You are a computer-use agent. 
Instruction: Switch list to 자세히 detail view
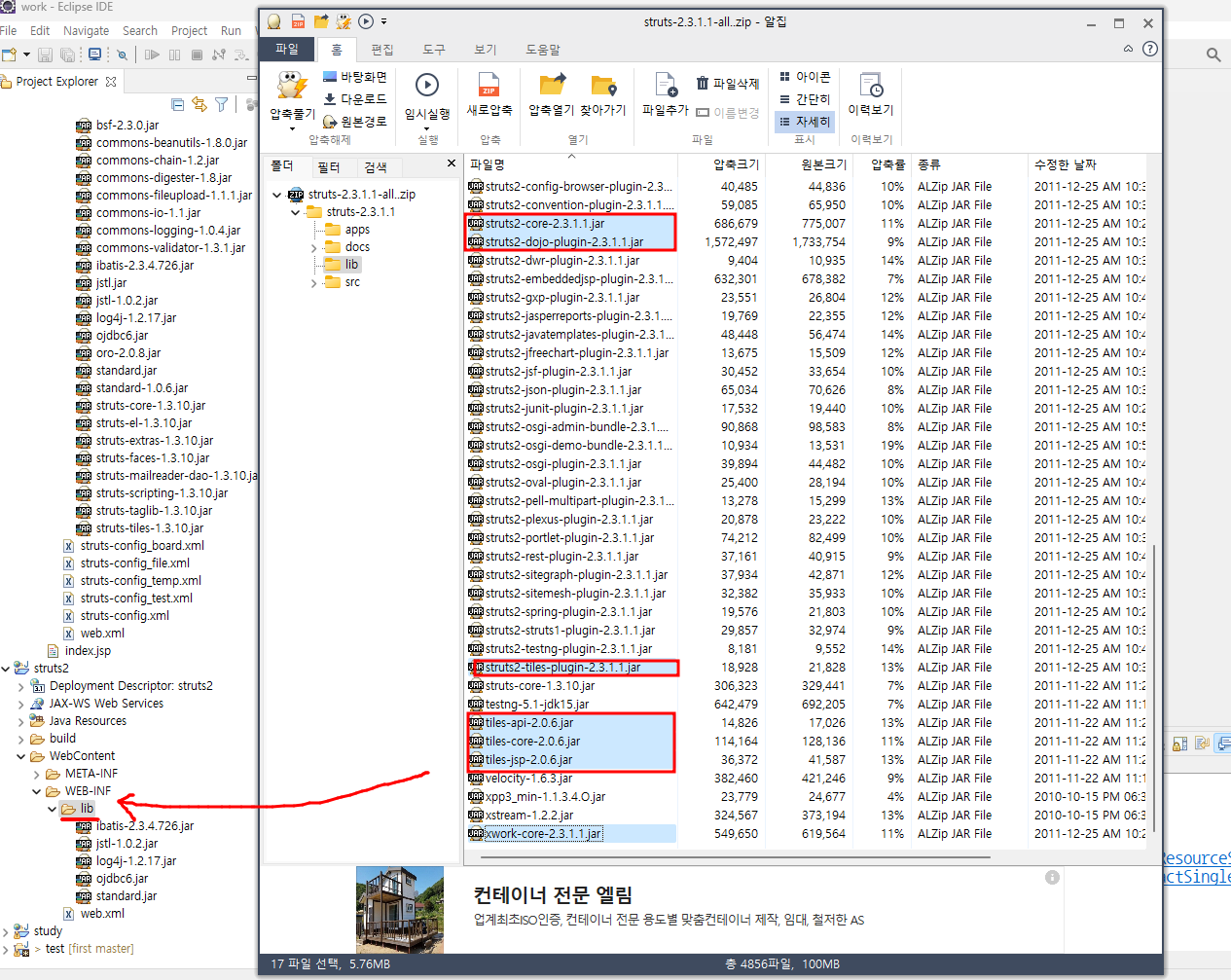(x=805, y=122)
